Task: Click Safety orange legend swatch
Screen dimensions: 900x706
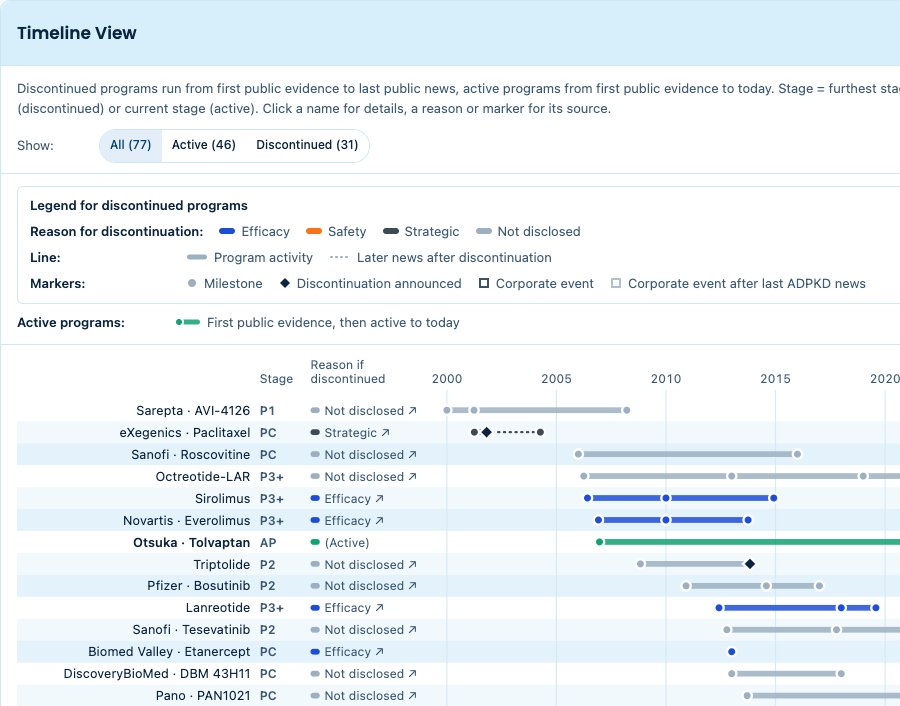Action: [314, 231]
